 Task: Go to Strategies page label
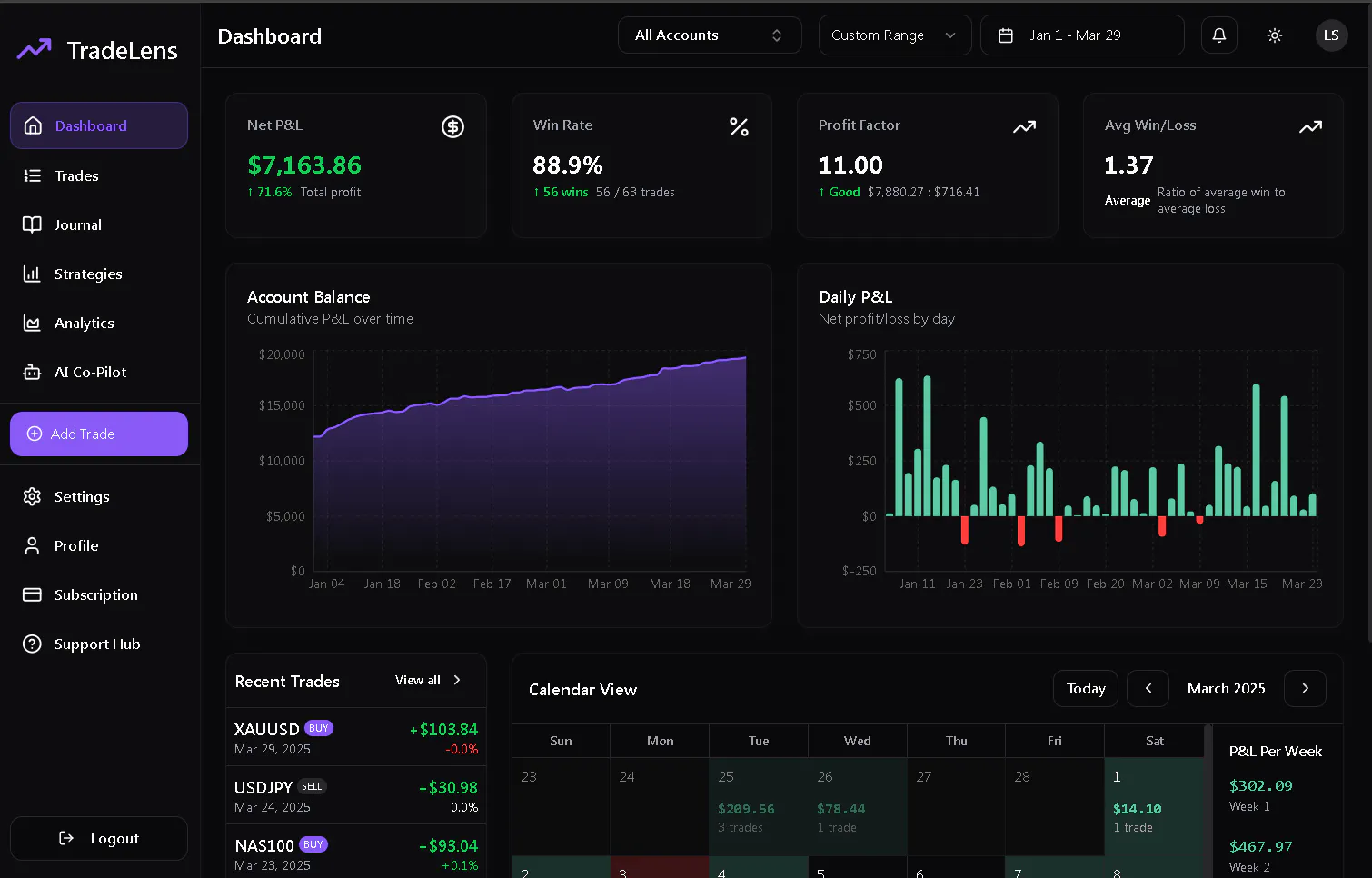pos(88,274)
